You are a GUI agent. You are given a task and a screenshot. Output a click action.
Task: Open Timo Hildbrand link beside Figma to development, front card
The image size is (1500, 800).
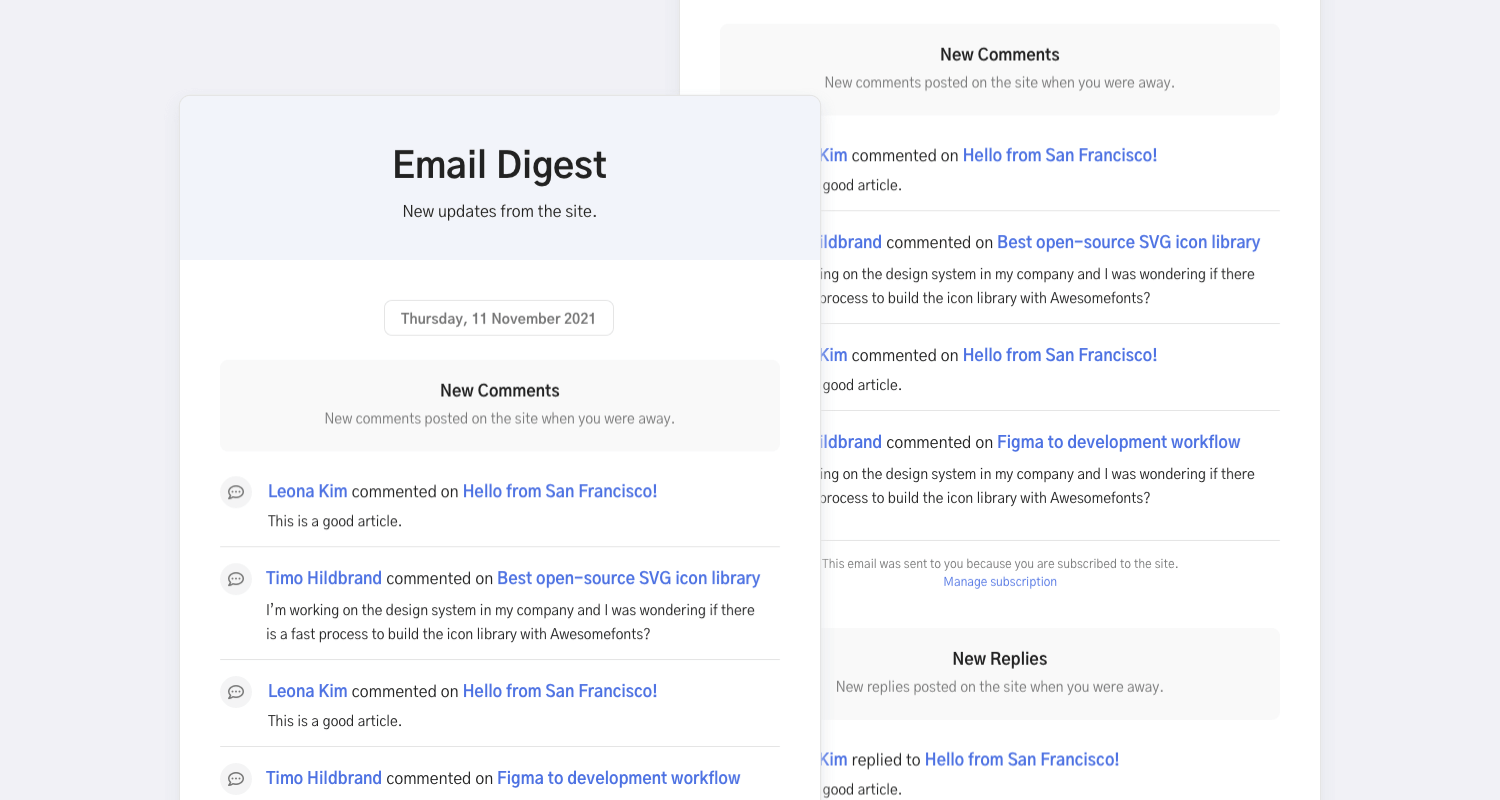pyautogui.click(x=324, y=778)
